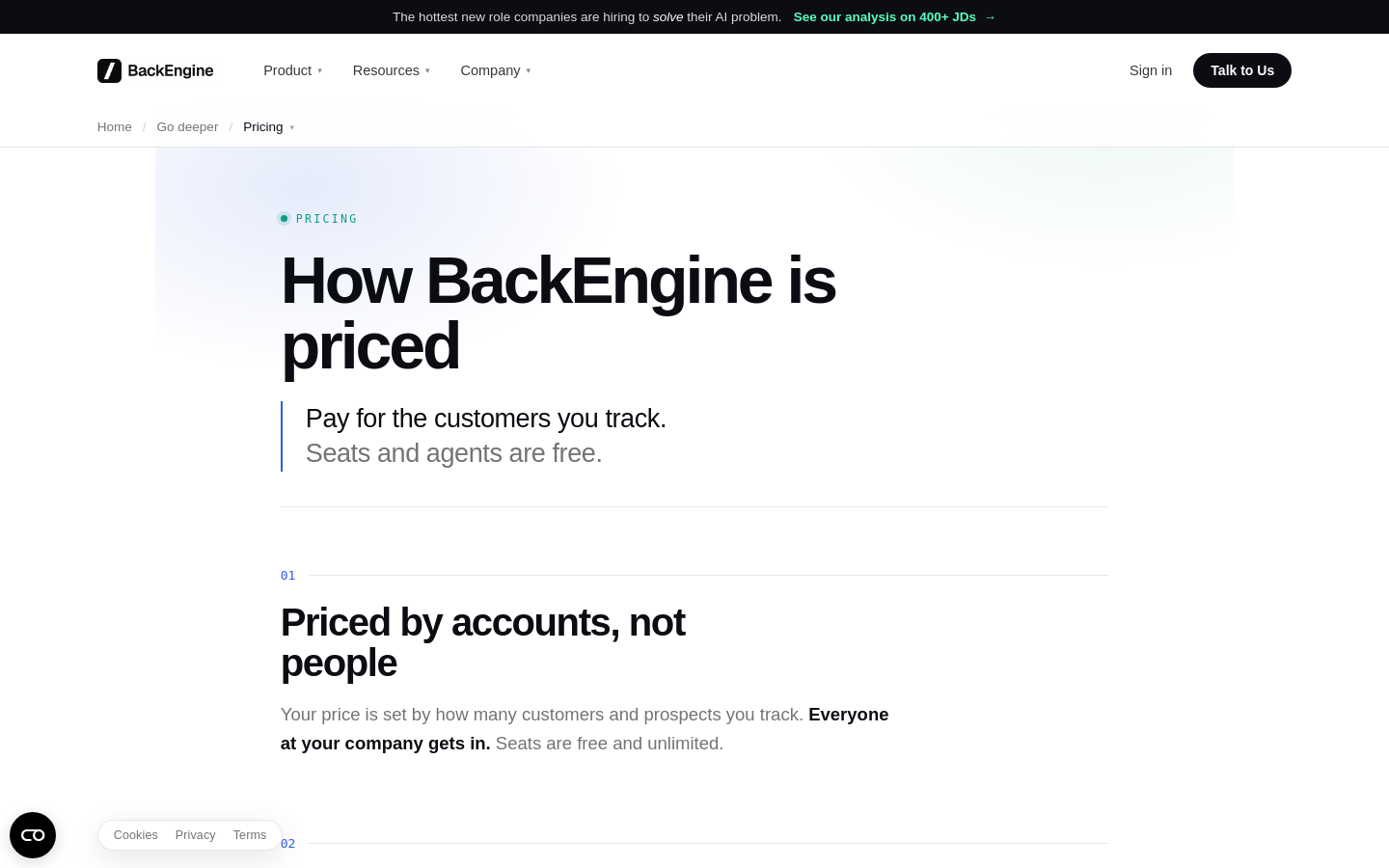Expand the Resources menu

(391, 70)
